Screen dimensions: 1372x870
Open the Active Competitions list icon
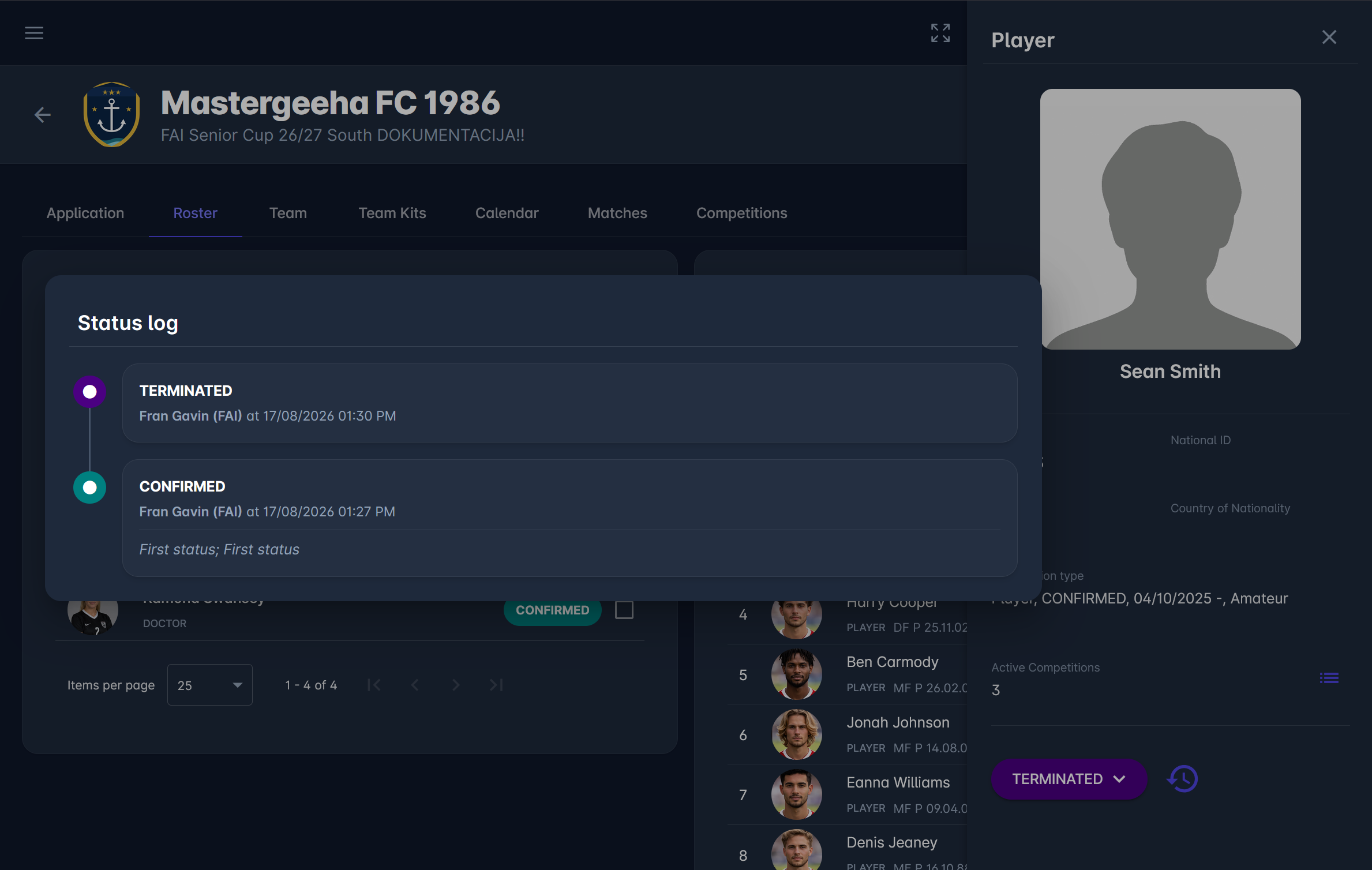[1329, 678]
